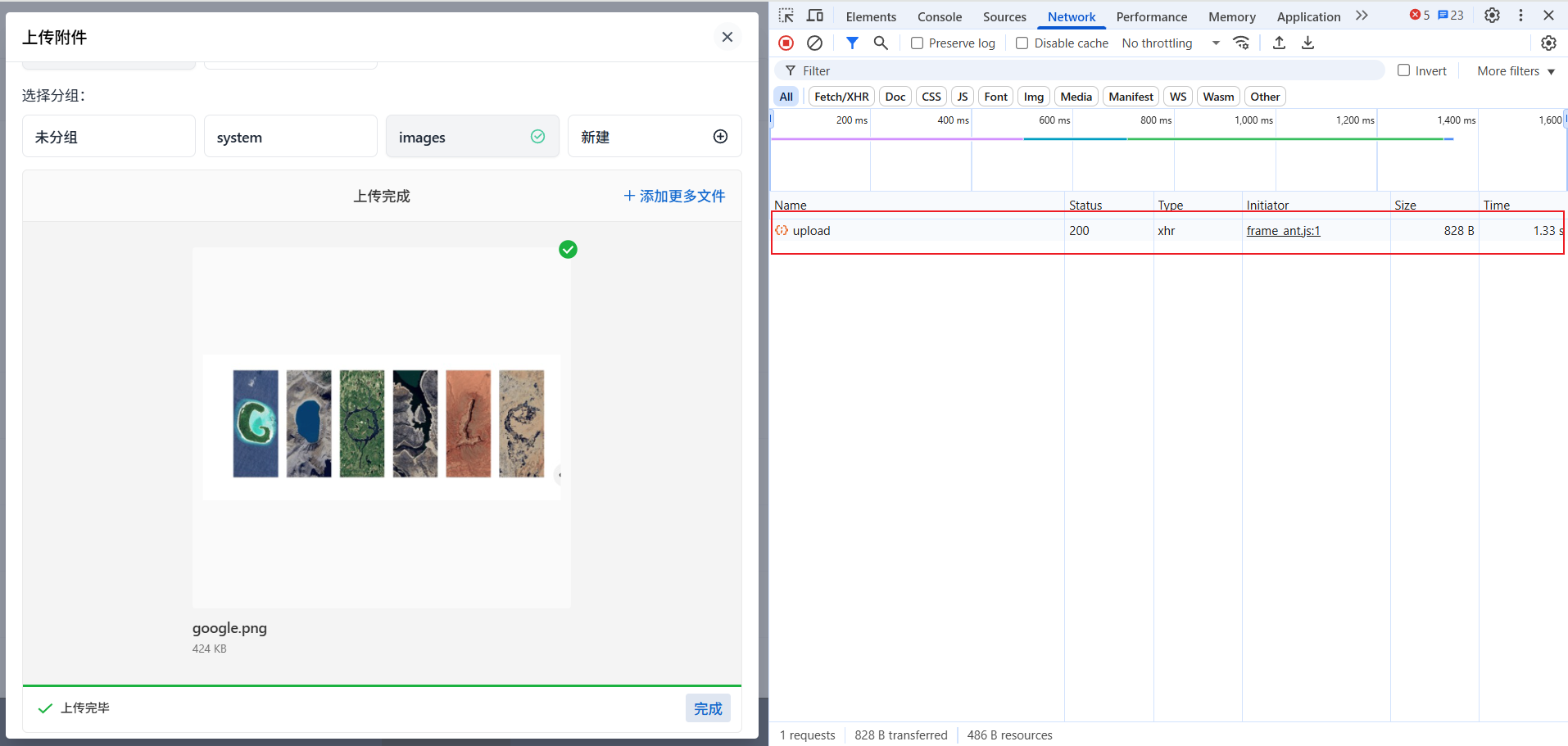Open network conditions wifi icon
The width and height of the screenshot is (1568, 746).
(x=1242, y=43)
